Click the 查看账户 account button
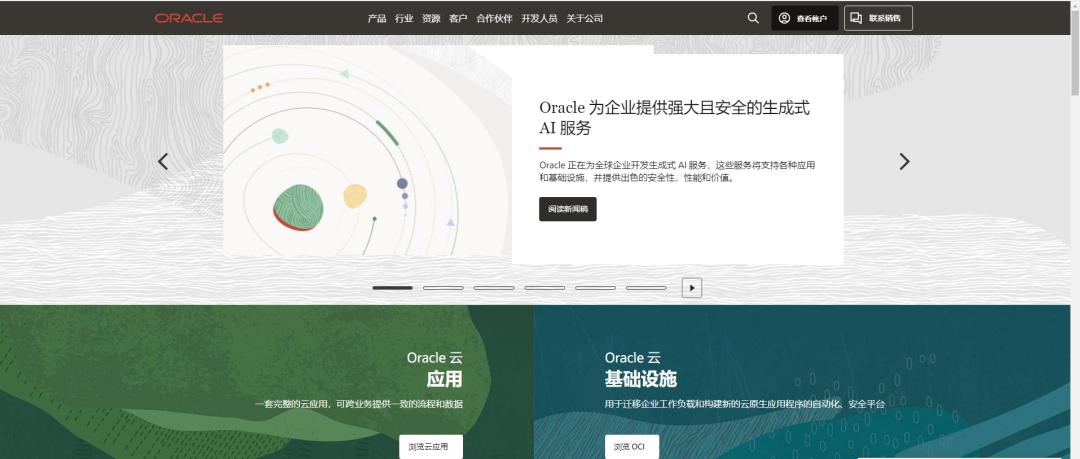The image size is (1080, 459). point(804,19)
